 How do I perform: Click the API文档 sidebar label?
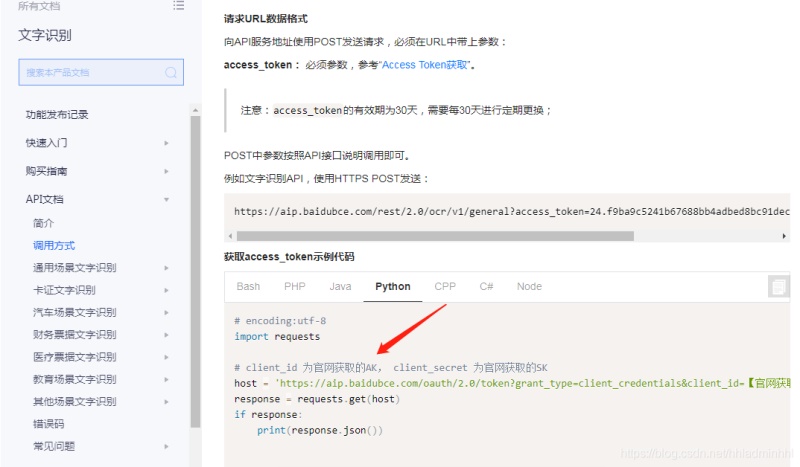click(44, 199)
